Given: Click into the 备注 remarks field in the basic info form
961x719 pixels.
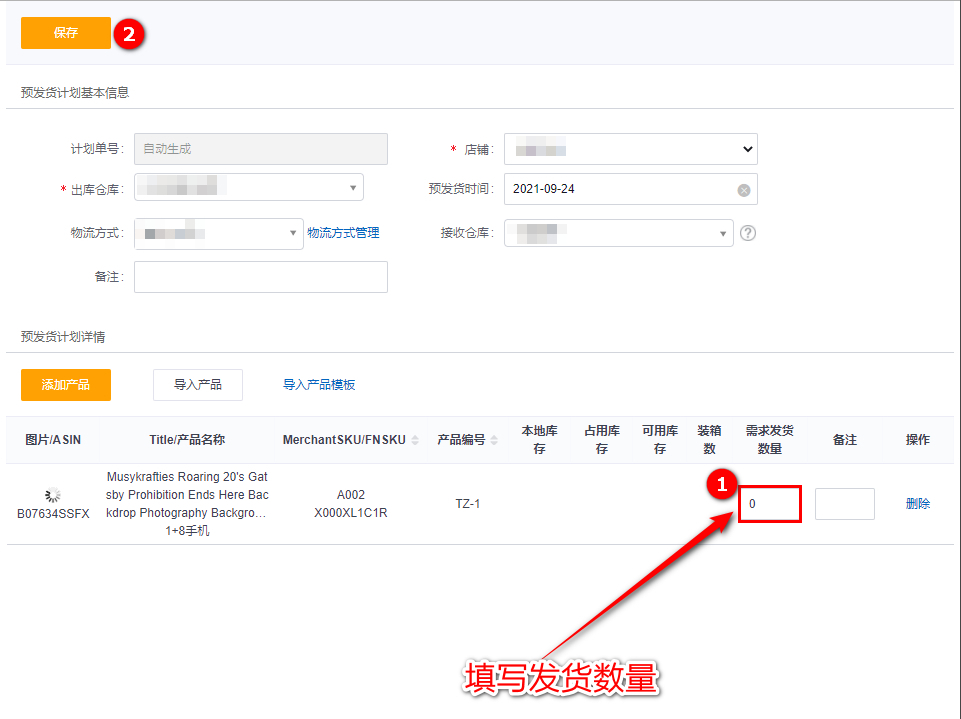Looking at the screenshot, I should tap(260, 277).
